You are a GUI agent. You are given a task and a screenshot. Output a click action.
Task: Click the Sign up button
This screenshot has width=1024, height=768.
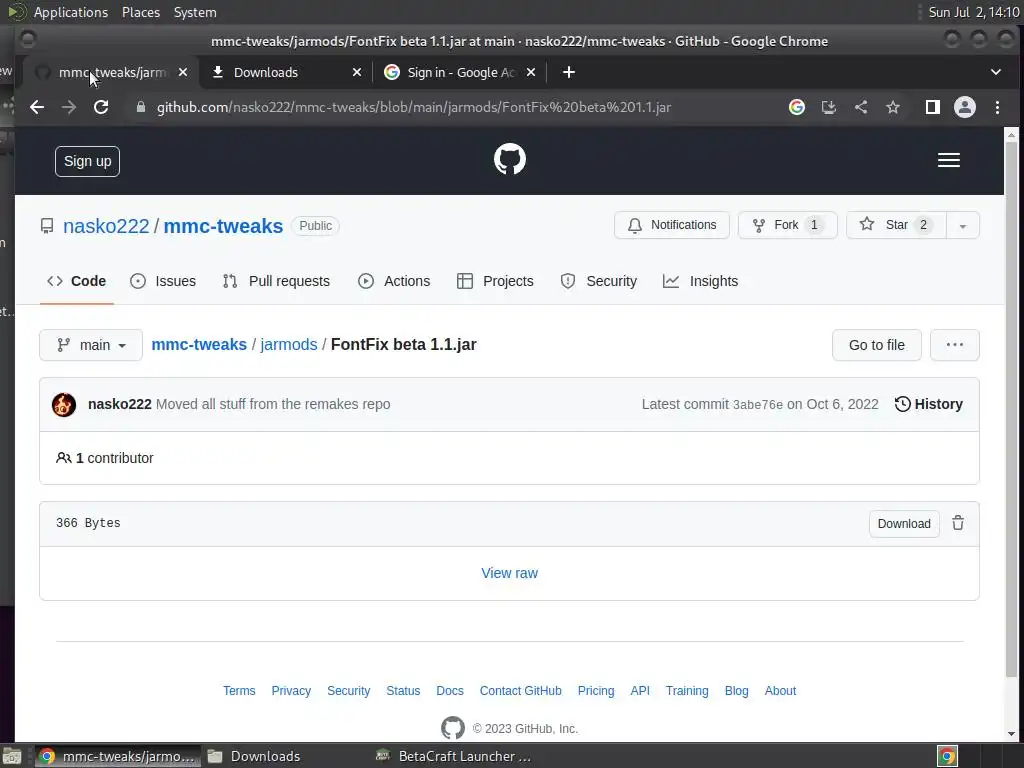click(88, 161)
